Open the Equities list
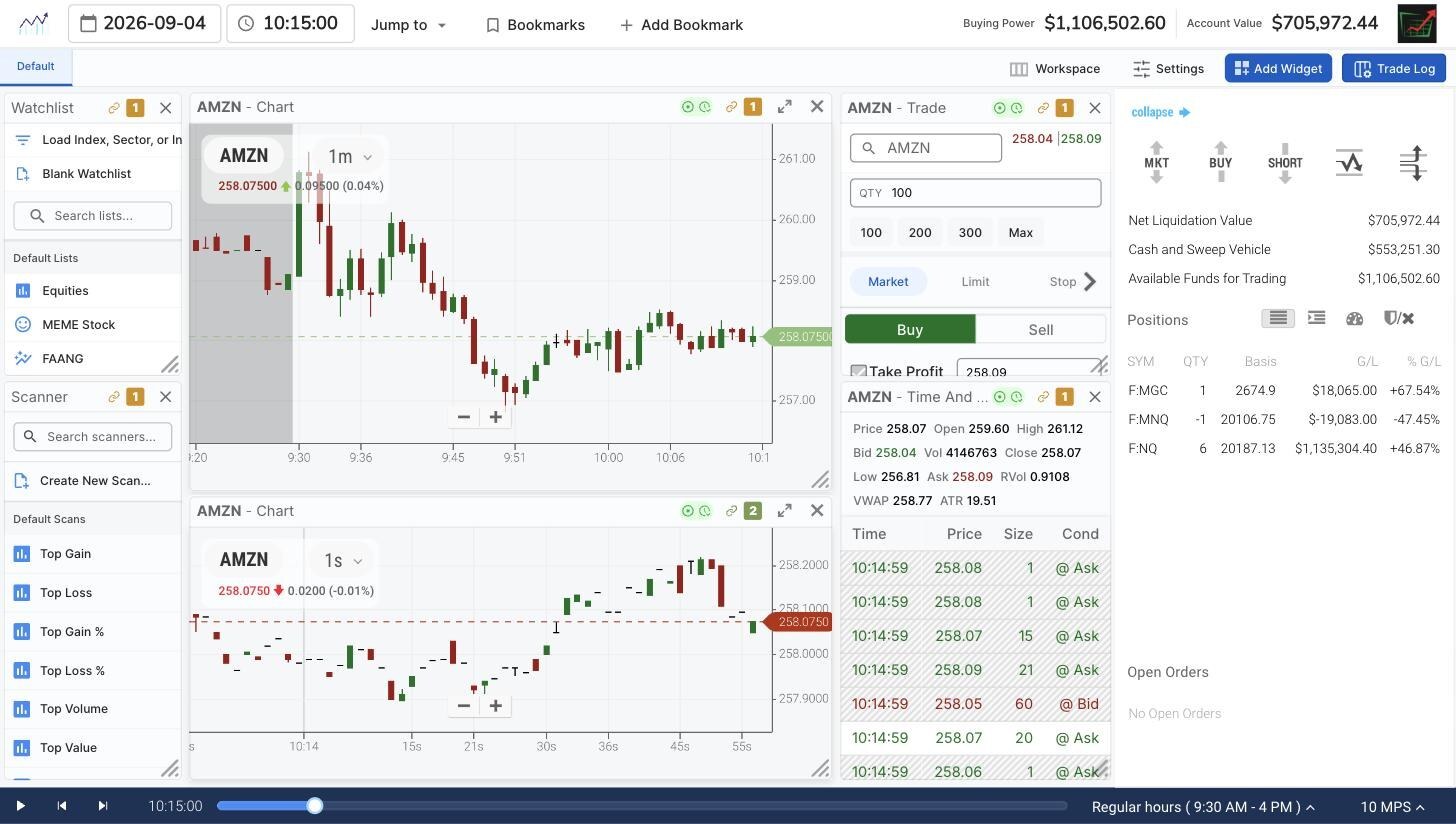The image size is (1456, 824). (65, 291)
